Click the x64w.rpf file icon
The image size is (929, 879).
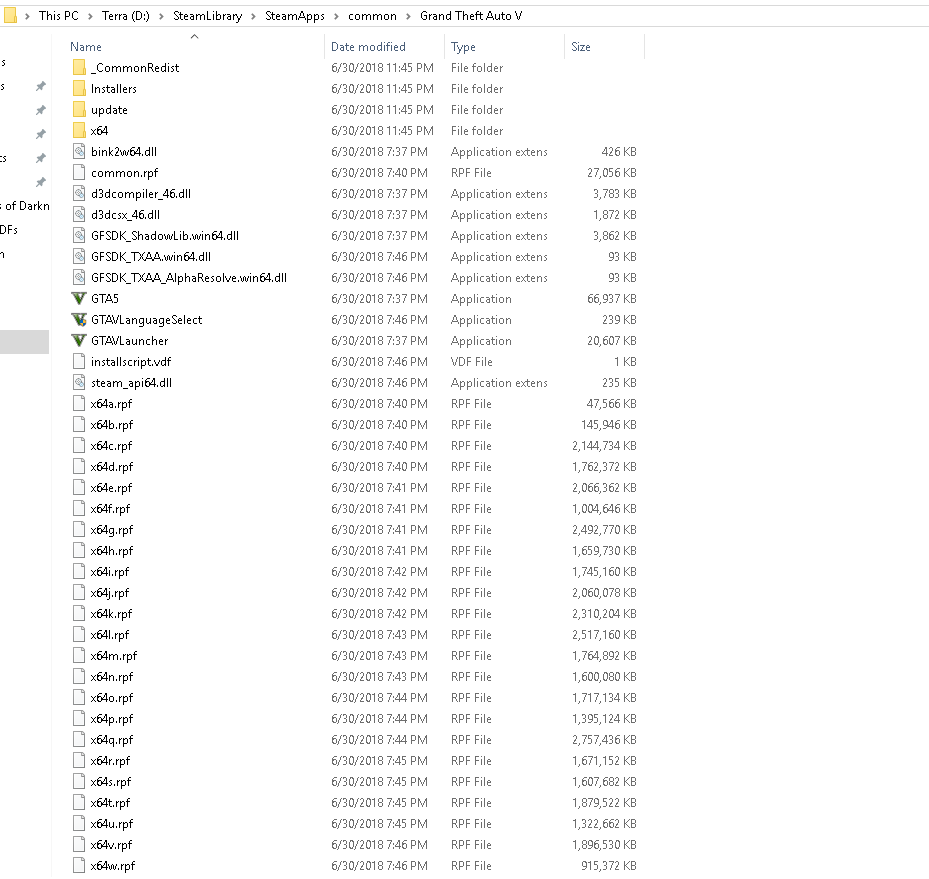79,866
